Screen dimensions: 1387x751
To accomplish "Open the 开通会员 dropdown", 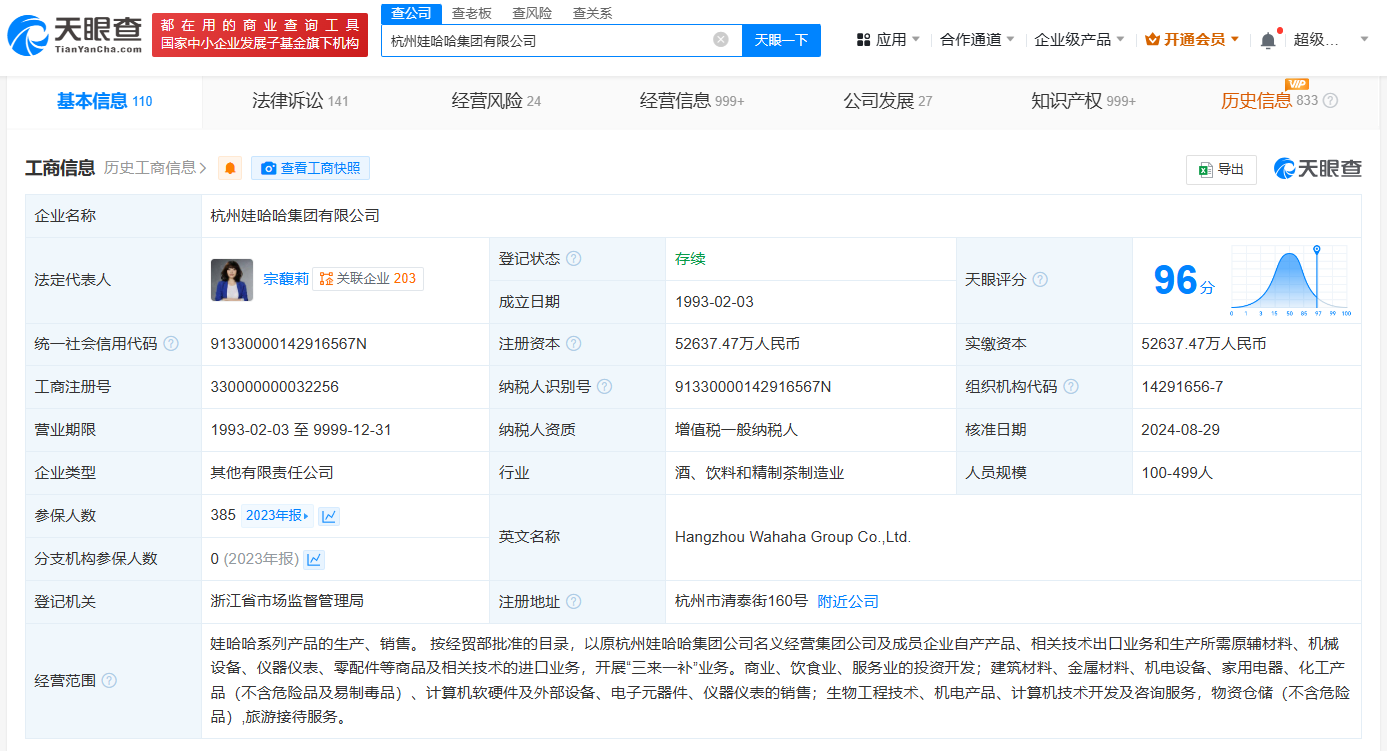I will [x=1192, y=40].
